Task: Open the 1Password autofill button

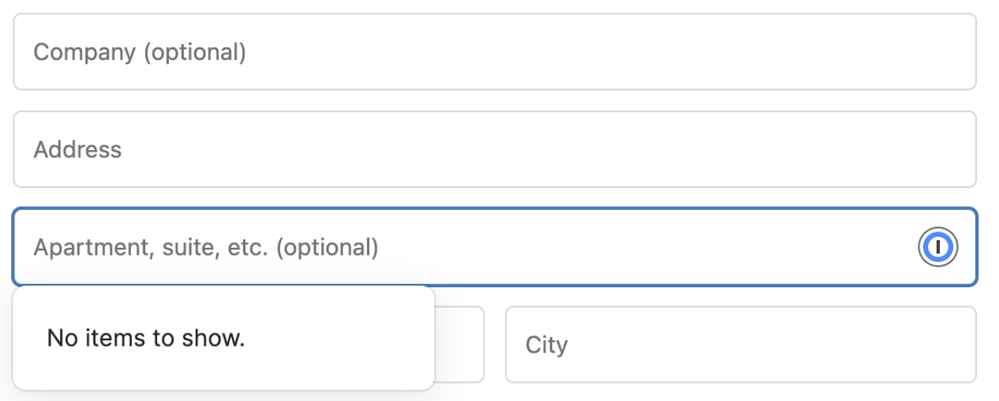Action: click(x=937, y=247)
